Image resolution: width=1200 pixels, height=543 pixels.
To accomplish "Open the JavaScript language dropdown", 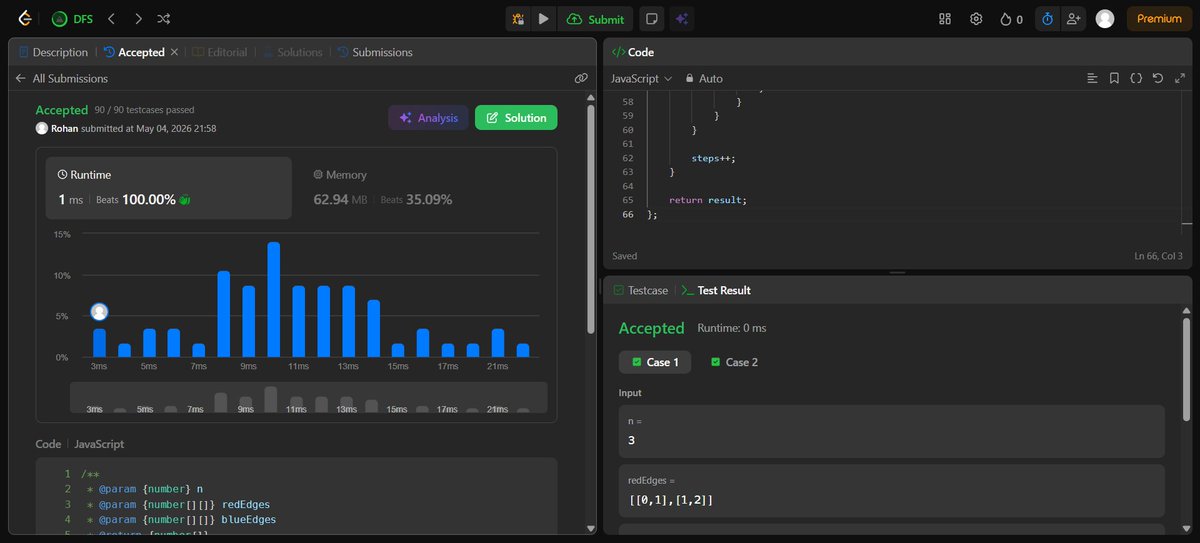I will click(641, 78).
